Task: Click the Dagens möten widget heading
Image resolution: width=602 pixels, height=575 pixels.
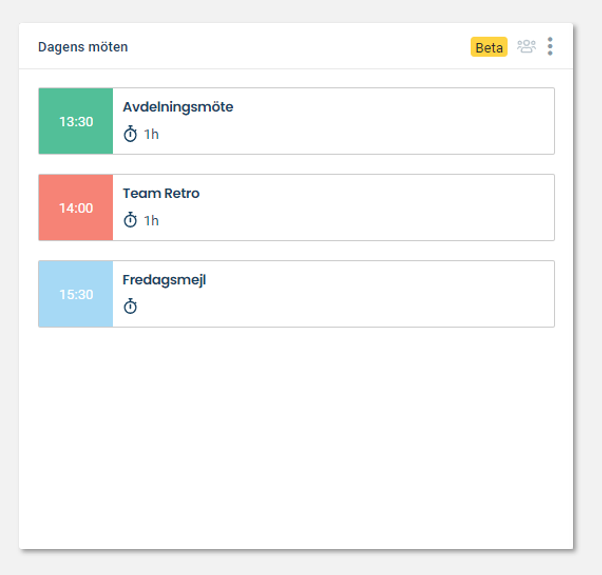Action: pos(83,47)
